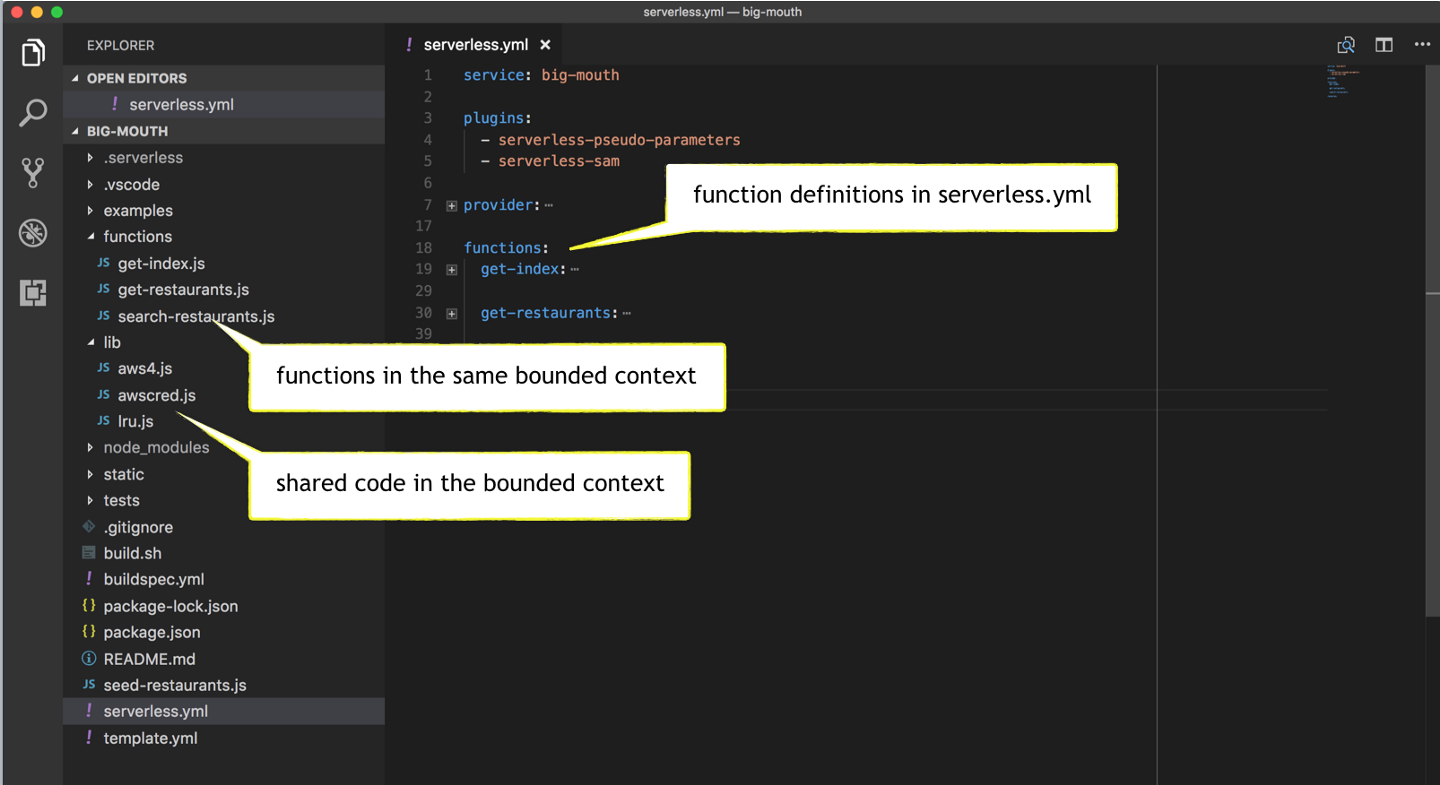Open the Extensions view icon

33,293
